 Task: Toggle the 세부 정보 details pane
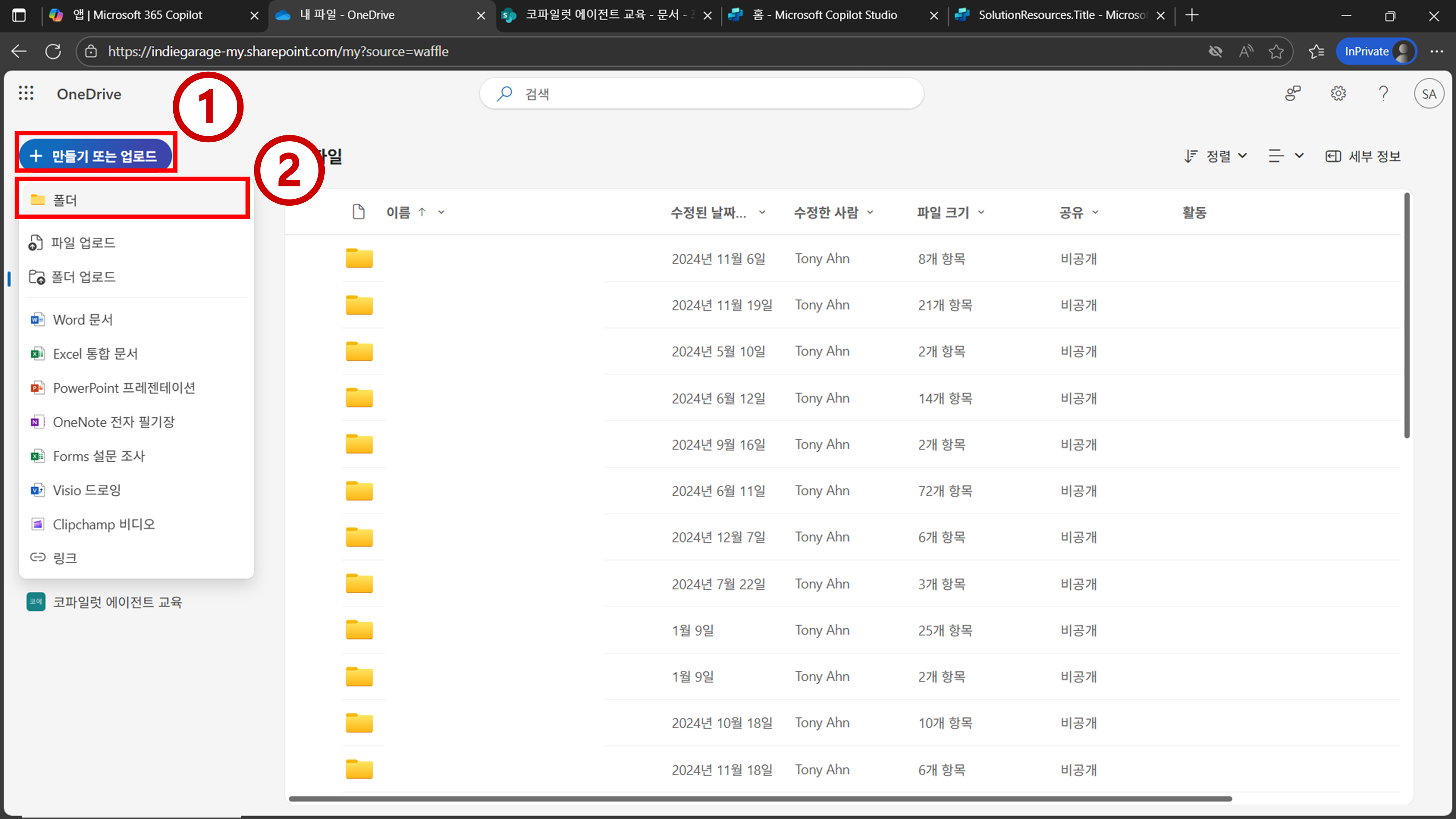[1363, 156]
